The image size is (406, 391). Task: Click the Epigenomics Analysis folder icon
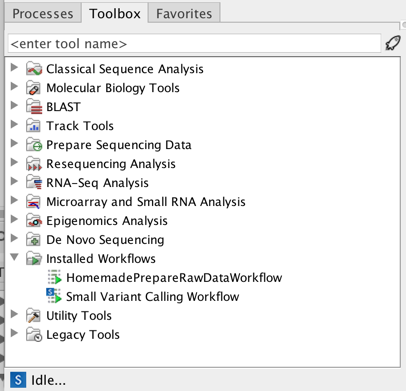[x=34, y=221]
